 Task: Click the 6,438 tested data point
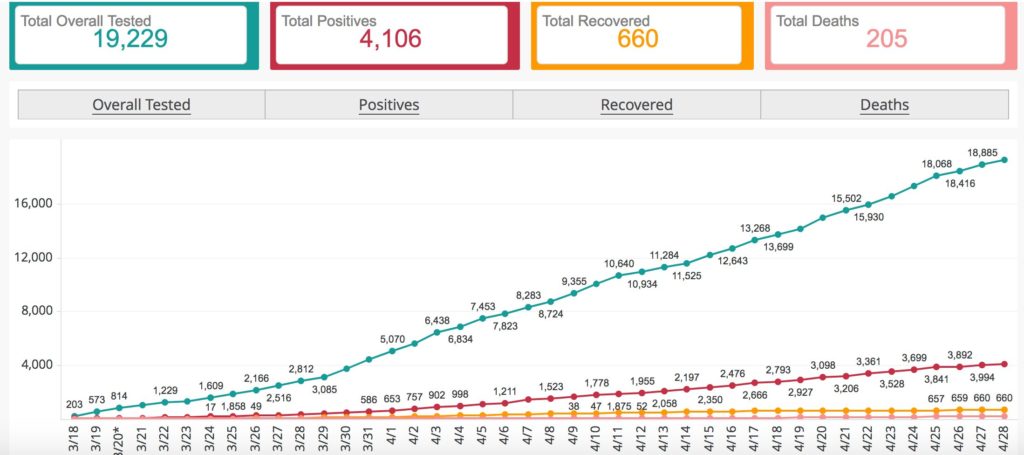[x=437, y=332]
